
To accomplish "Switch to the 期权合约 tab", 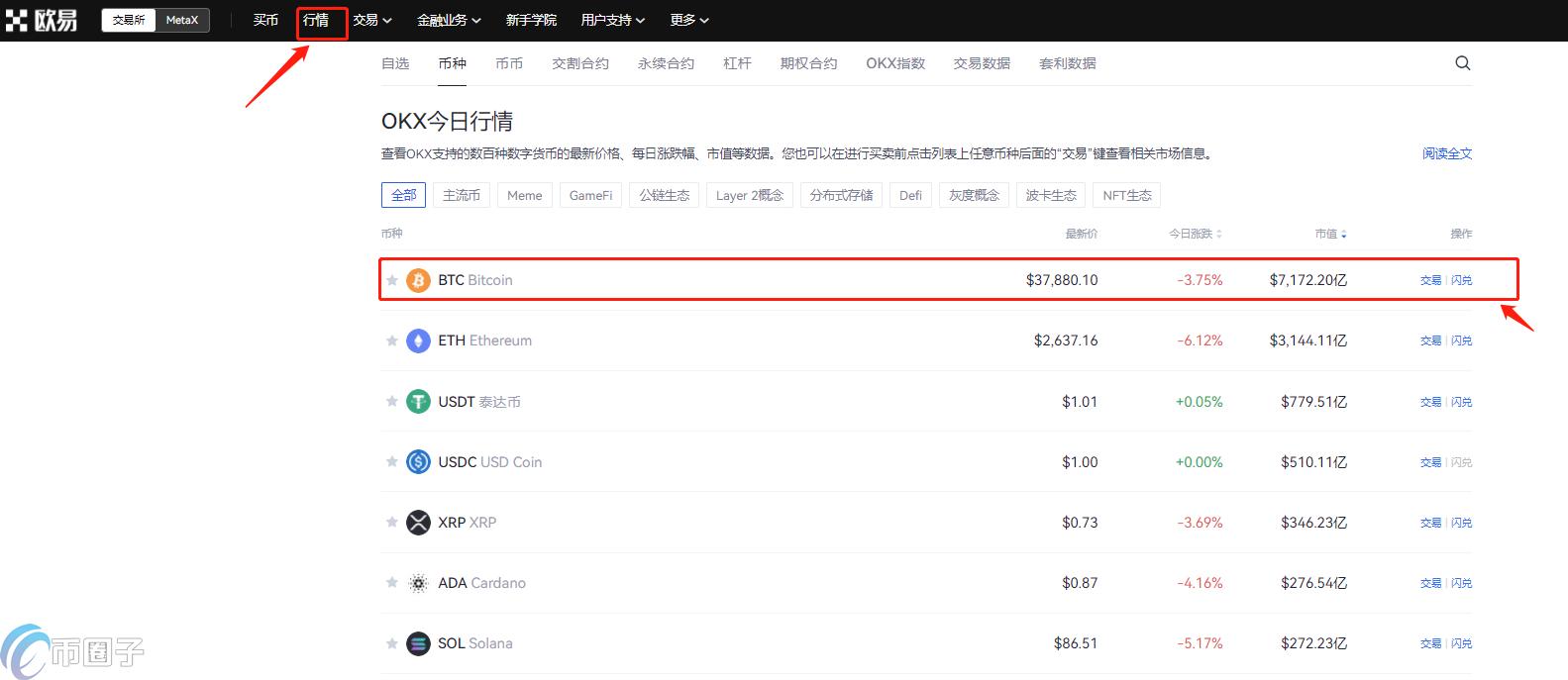I will pyautogui.click(x=808, y=63).
